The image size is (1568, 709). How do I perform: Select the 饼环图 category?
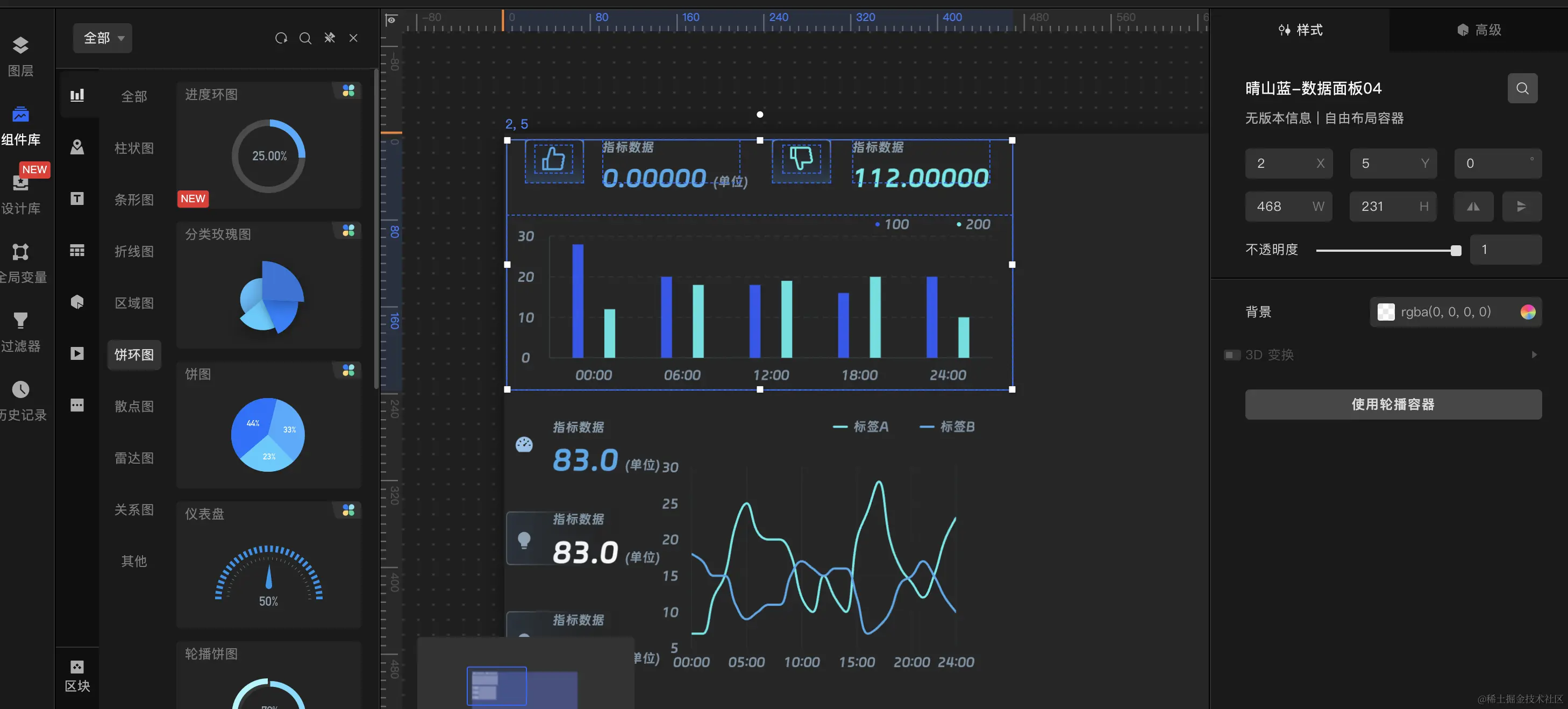[x=134, y=354]
